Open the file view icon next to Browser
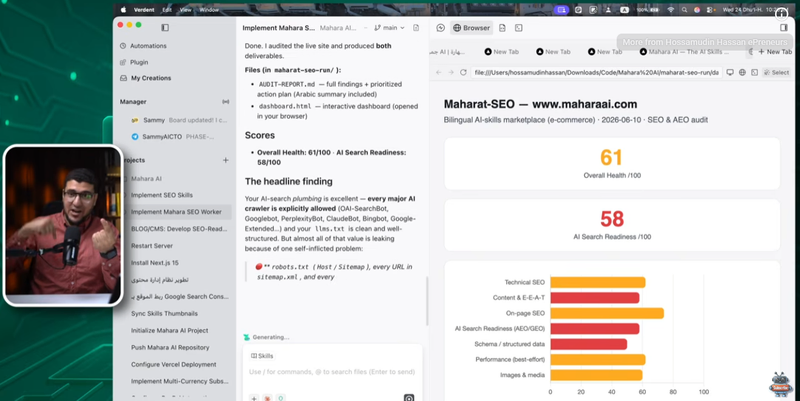 [502, 28]
